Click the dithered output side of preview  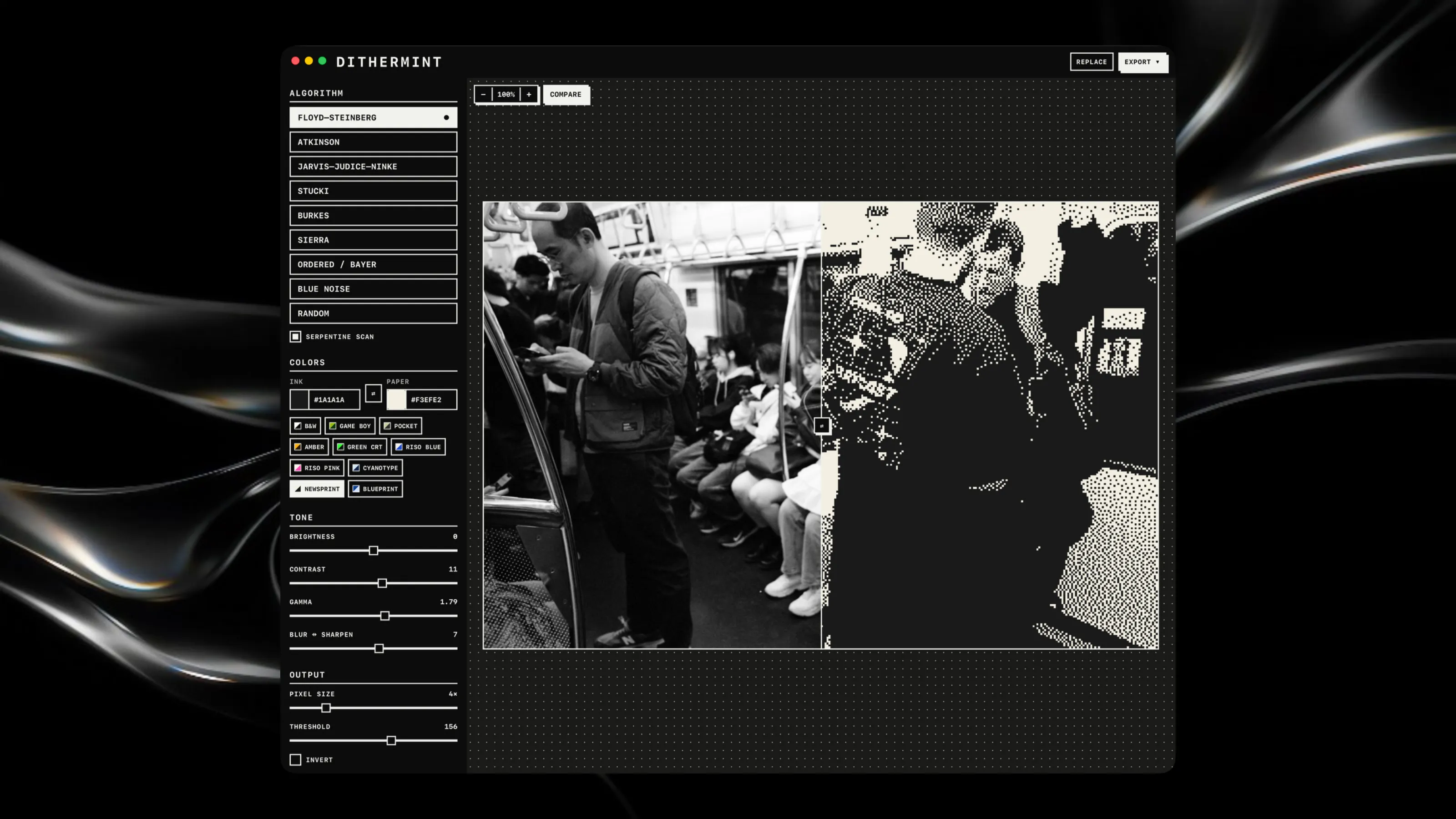pyautogui.click(x=990, y=425)
